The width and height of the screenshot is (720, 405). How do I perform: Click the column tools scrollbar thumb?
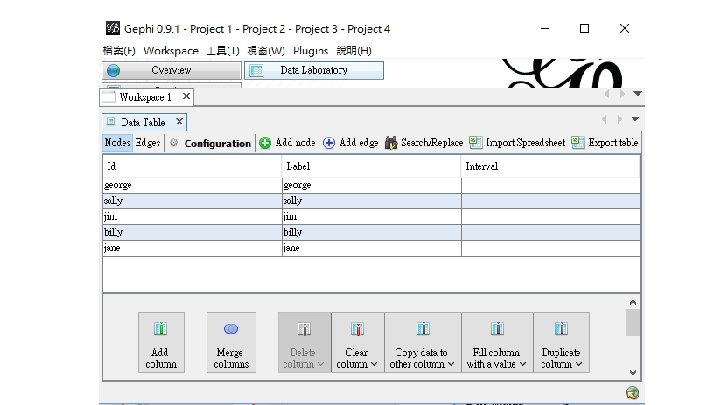point(633,322)
